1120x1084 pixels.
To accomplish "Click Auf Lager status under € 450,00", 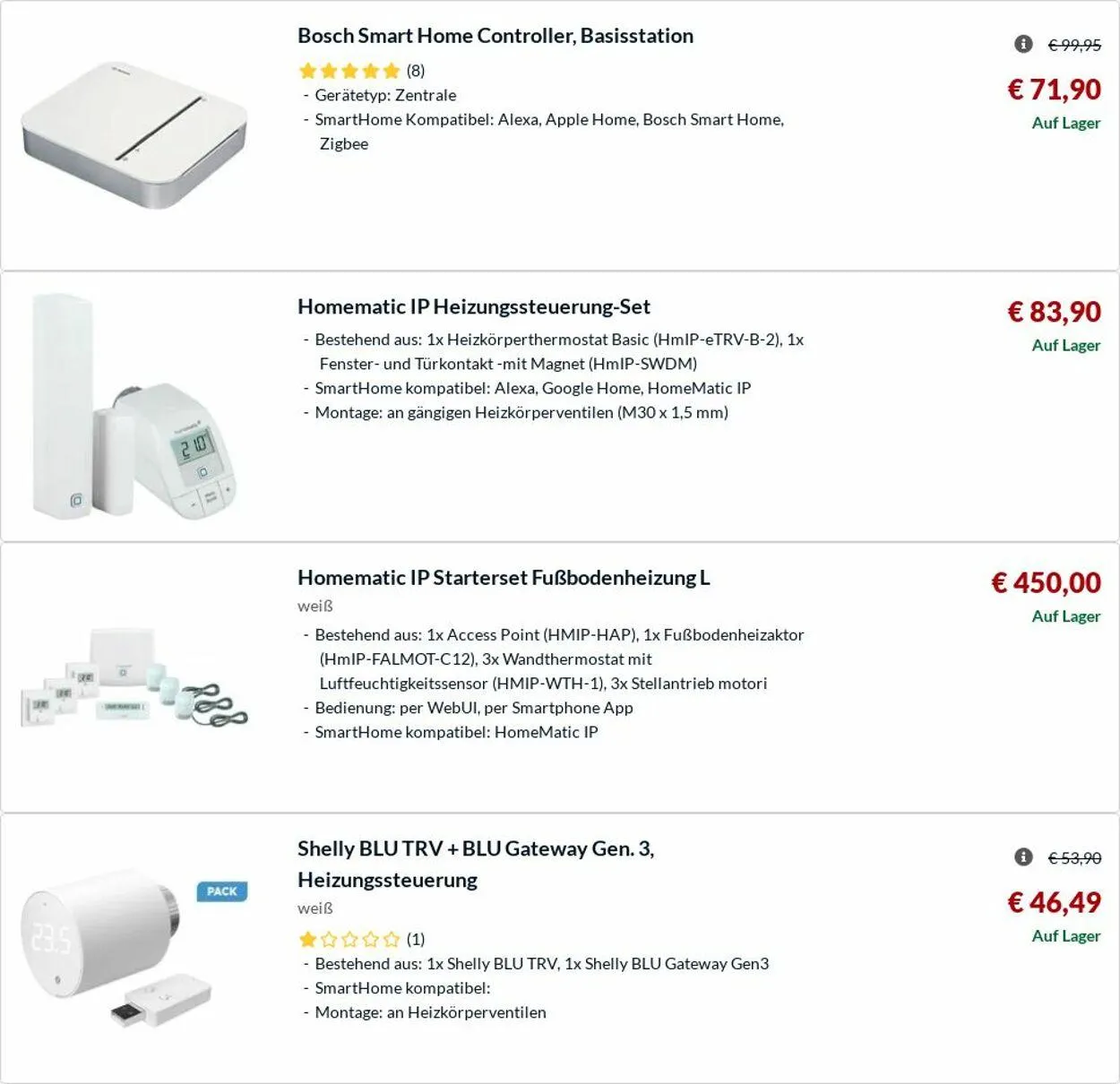I will click(1065, 616).
